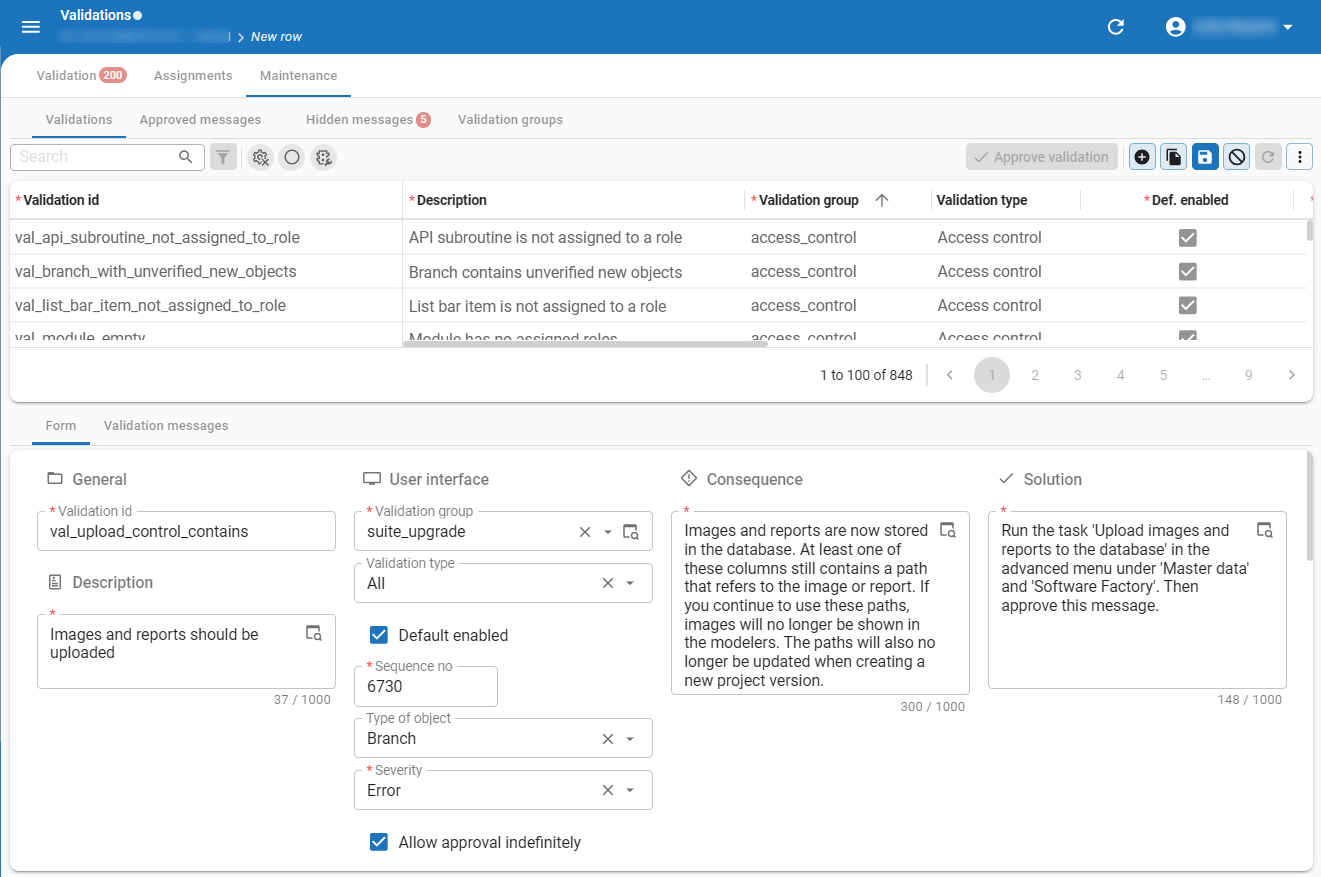
Task: Click the empty circle toolbar icon
Action: point(292,157)
